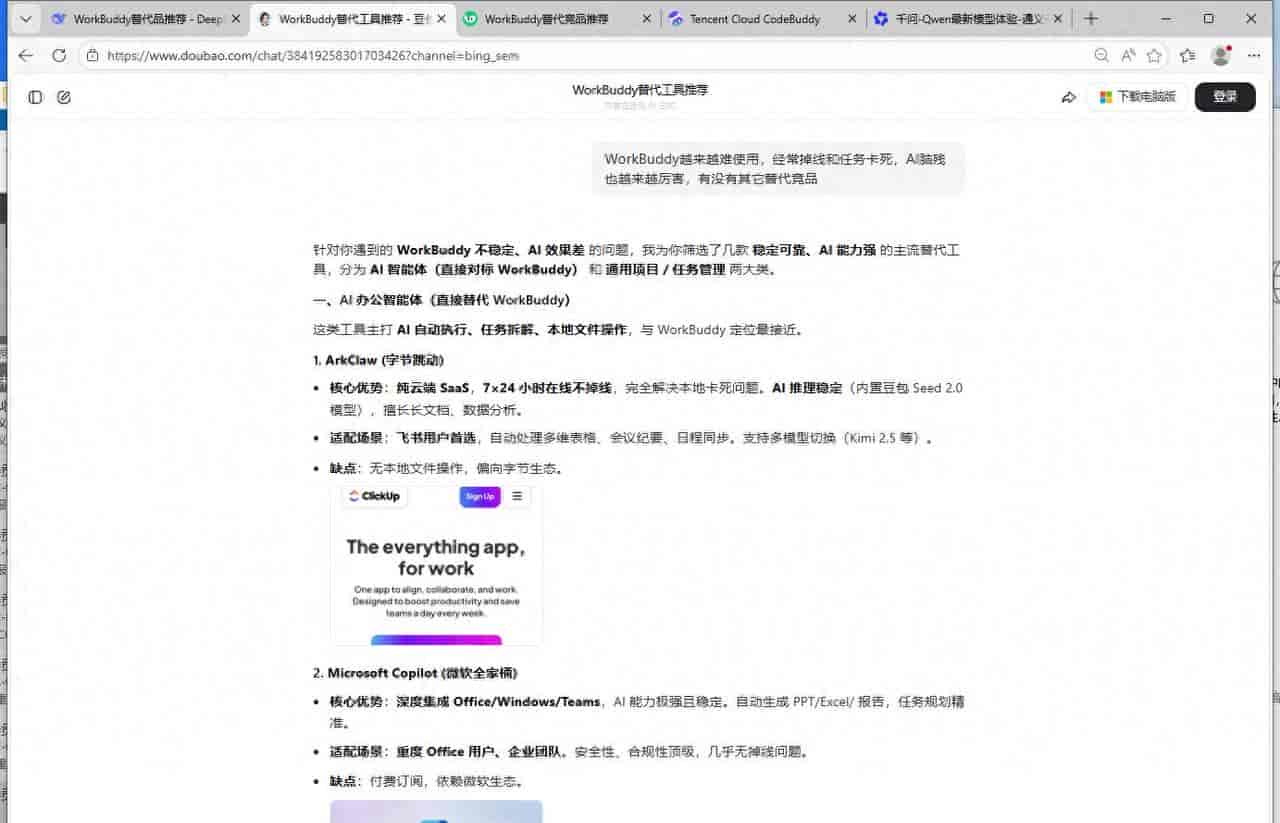The height and width of the screenshot is (823, 1280).
Task: Open a new browser tab
Action: click(x=1091, y=19)
